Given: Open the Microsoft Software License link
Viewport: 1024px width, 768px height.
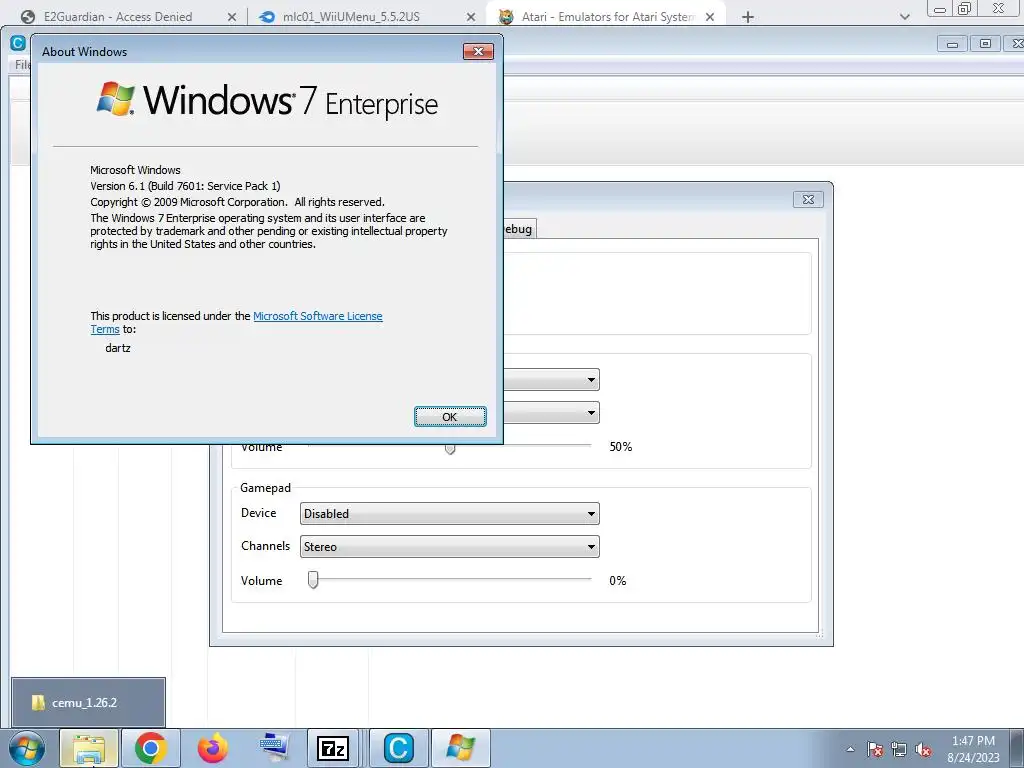Looking at the screenshot, I should pos(317,316).
